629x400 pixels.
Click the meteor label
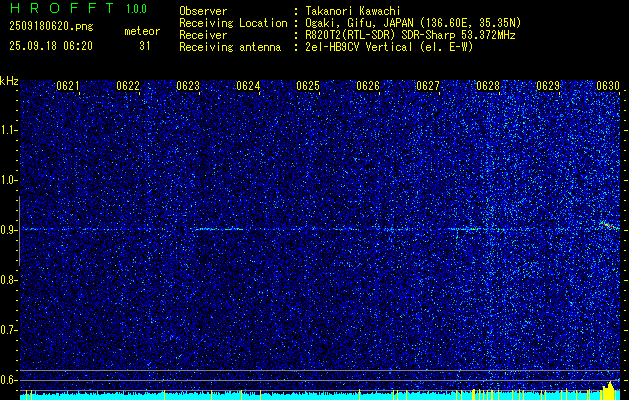click(142, 31)
